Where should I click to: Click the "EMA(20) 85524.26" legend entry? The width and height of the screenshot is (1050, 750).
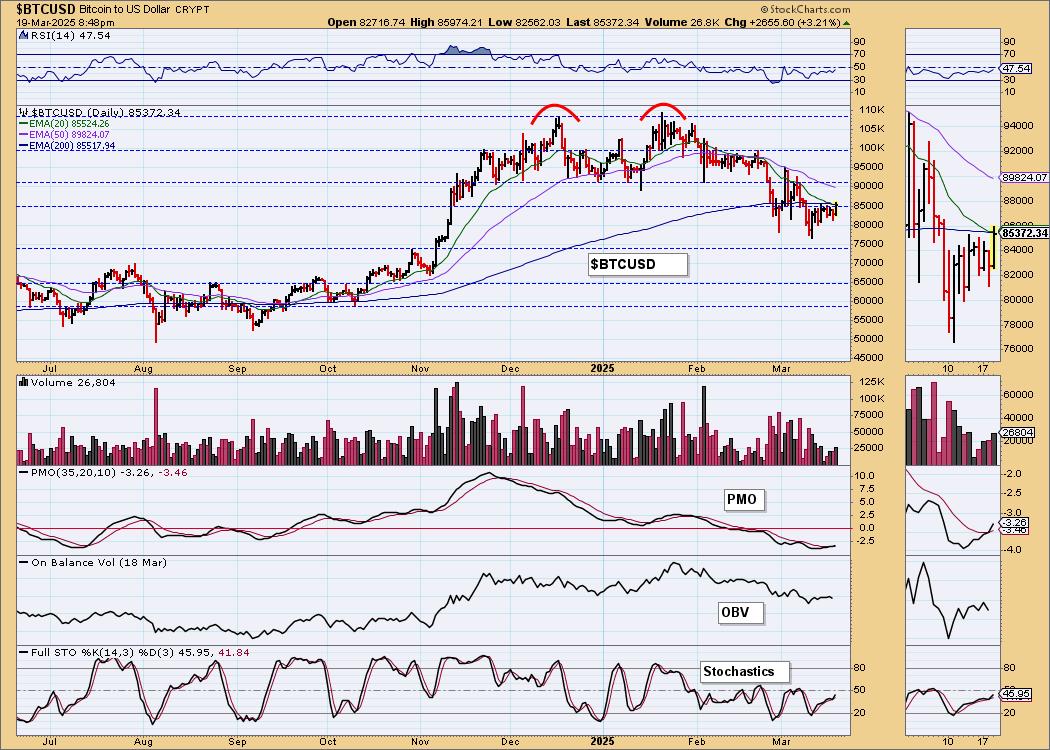click(69, 124)
